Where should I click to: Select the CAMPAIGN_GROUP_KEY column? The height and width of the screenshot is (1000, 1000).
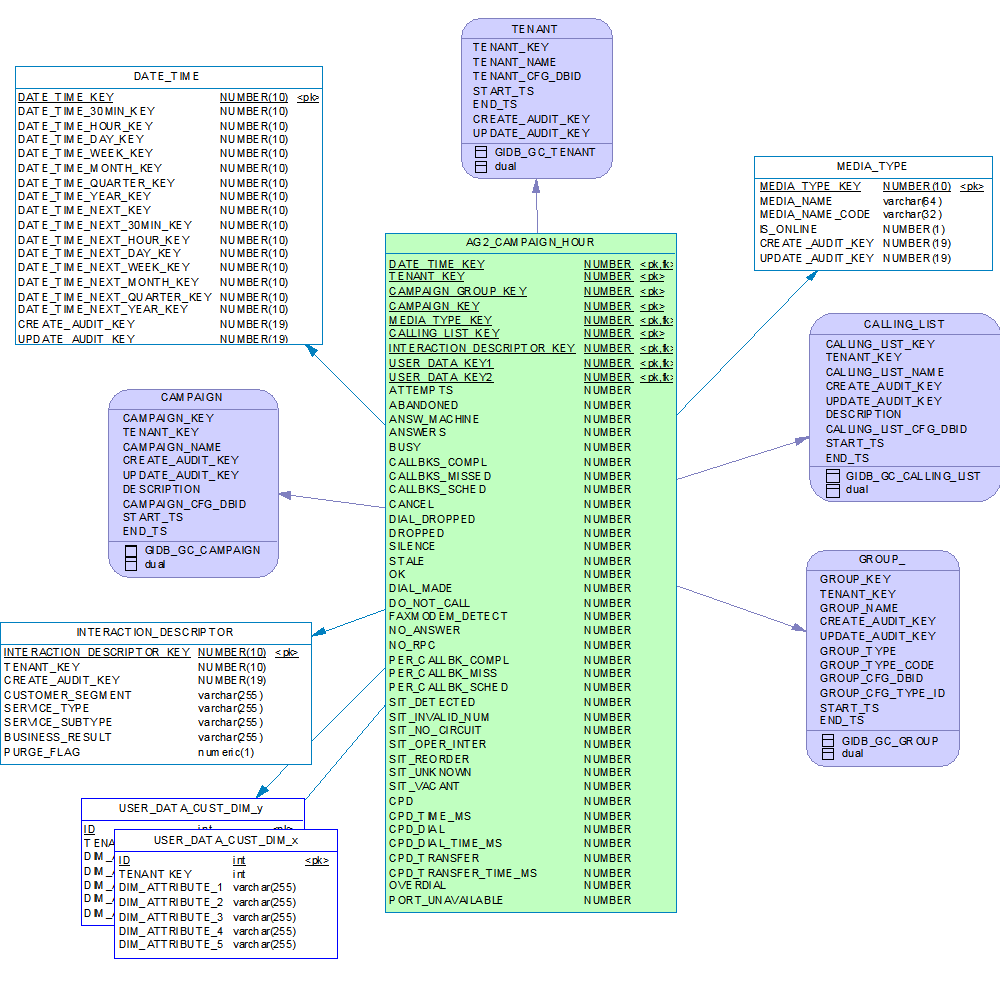tap(457, 291)
